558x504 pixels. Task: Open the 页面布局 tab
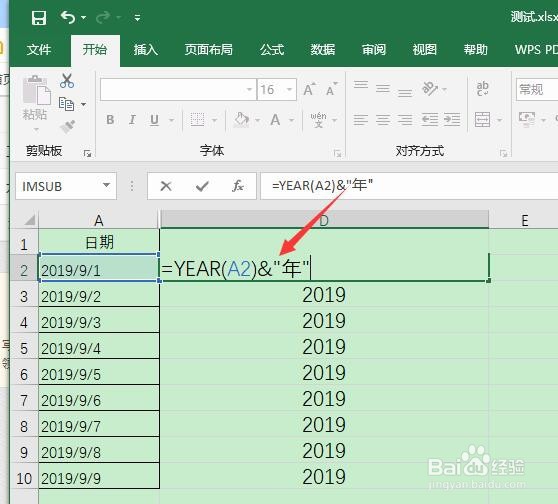(209, 49)
